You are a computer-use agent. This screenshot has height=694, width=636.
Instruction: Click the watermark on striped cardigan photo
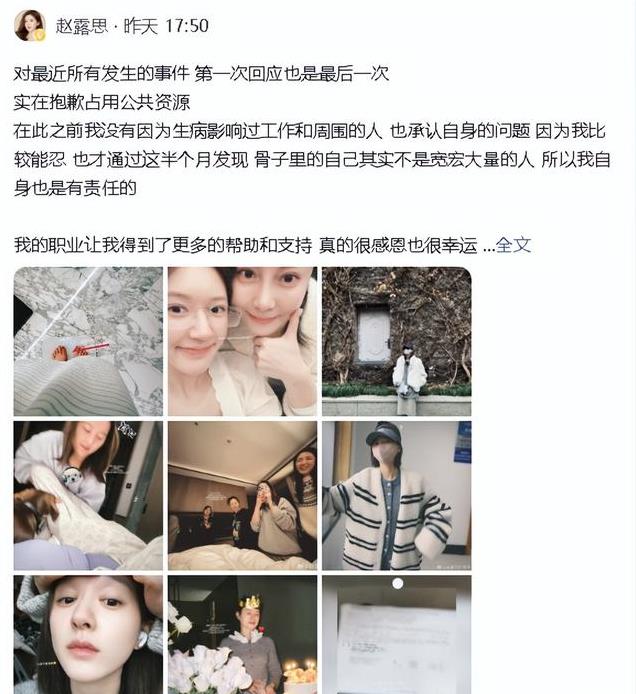(x=454, y=566)
